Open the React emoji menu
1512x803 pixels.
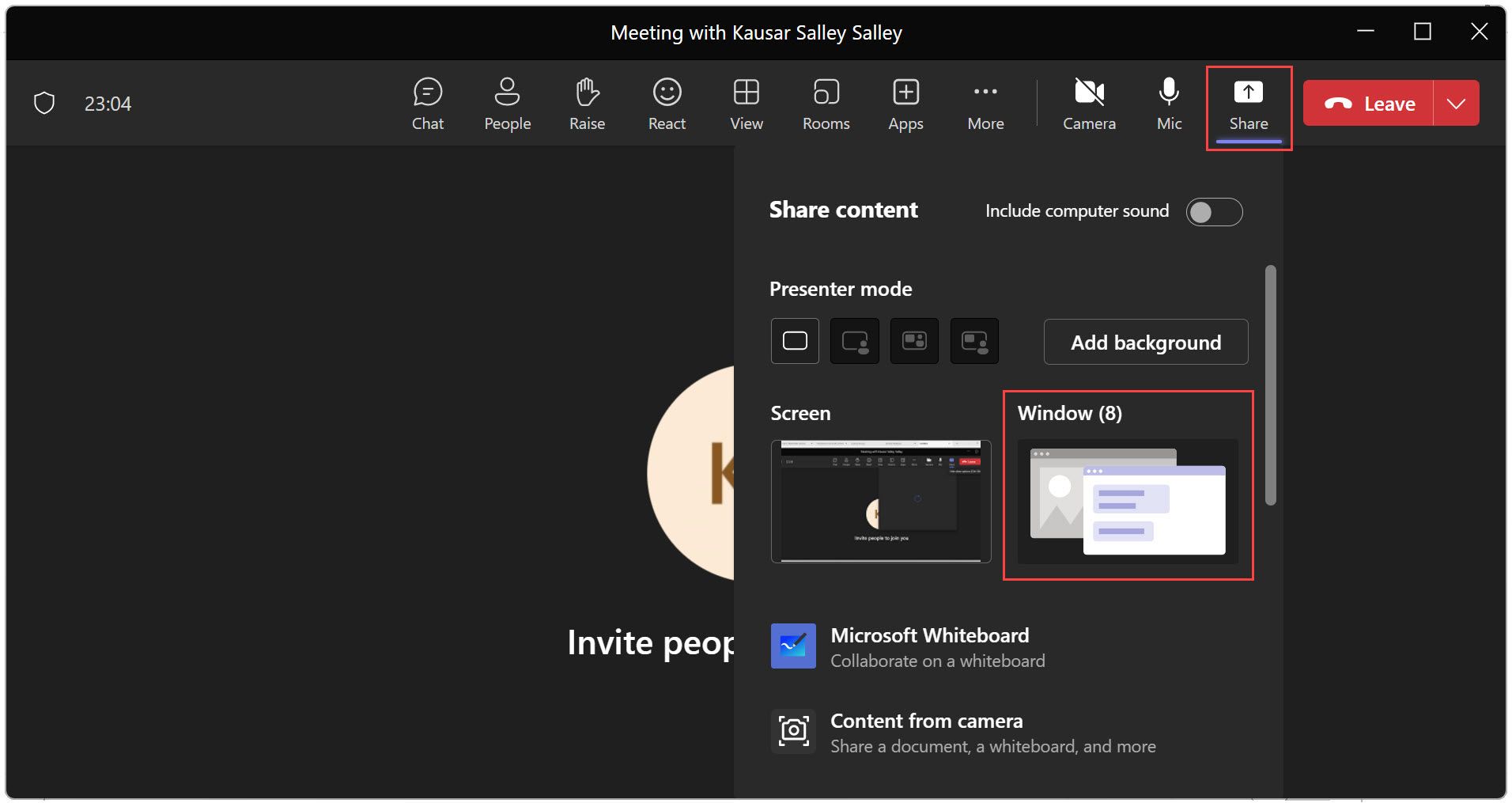(x=667, y=103)
